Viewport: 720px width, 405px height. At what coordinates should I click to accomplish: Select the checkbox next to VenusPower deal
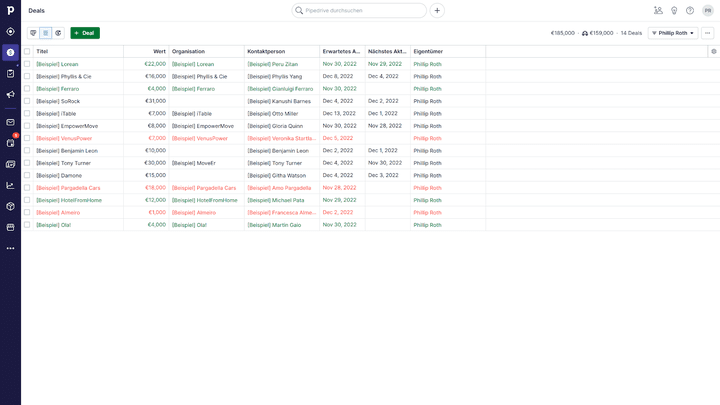tap(27, 138)
